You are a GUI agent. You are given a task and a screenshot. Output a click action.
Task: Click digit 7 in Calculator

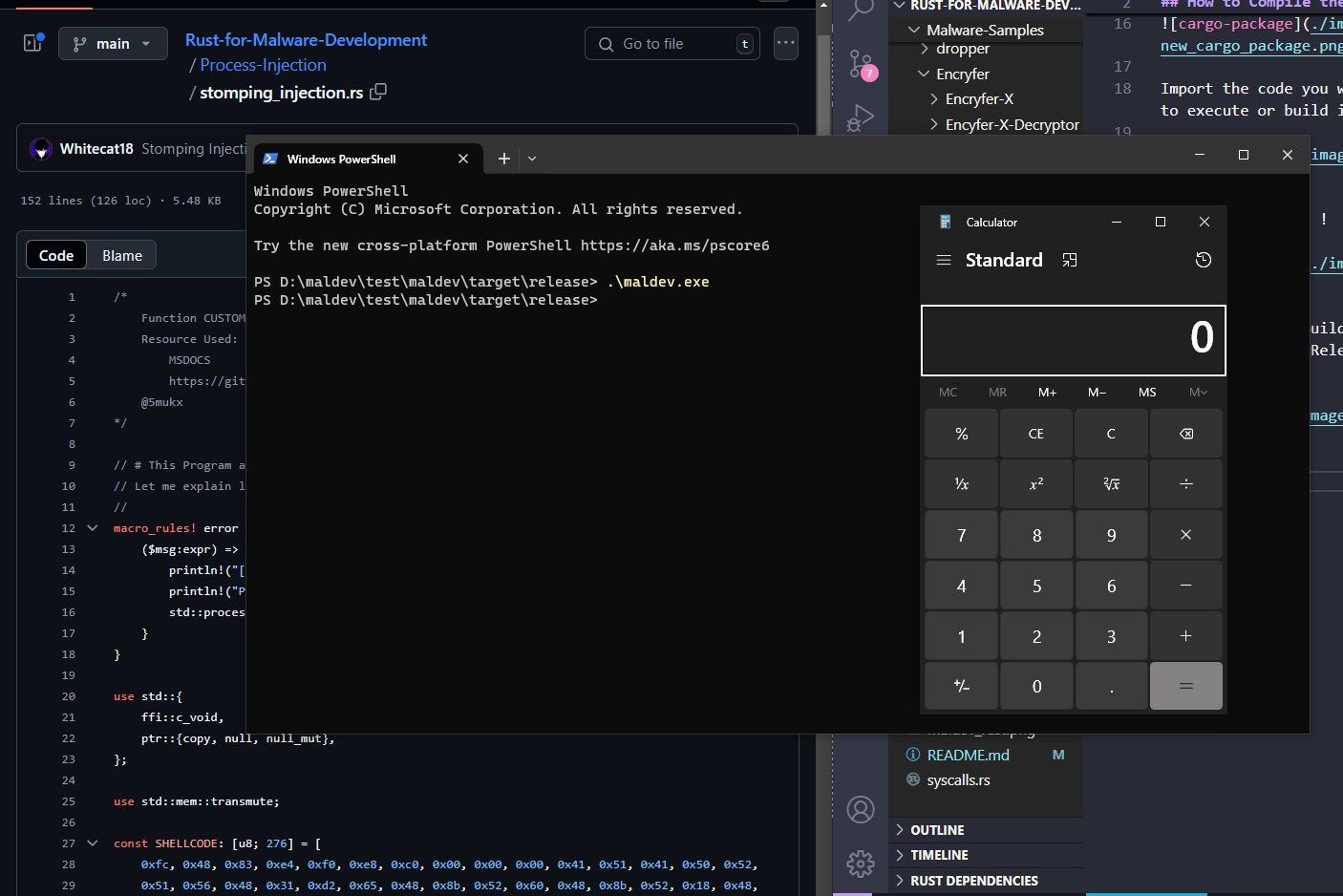pyautogui.click(x=961, y=535)
